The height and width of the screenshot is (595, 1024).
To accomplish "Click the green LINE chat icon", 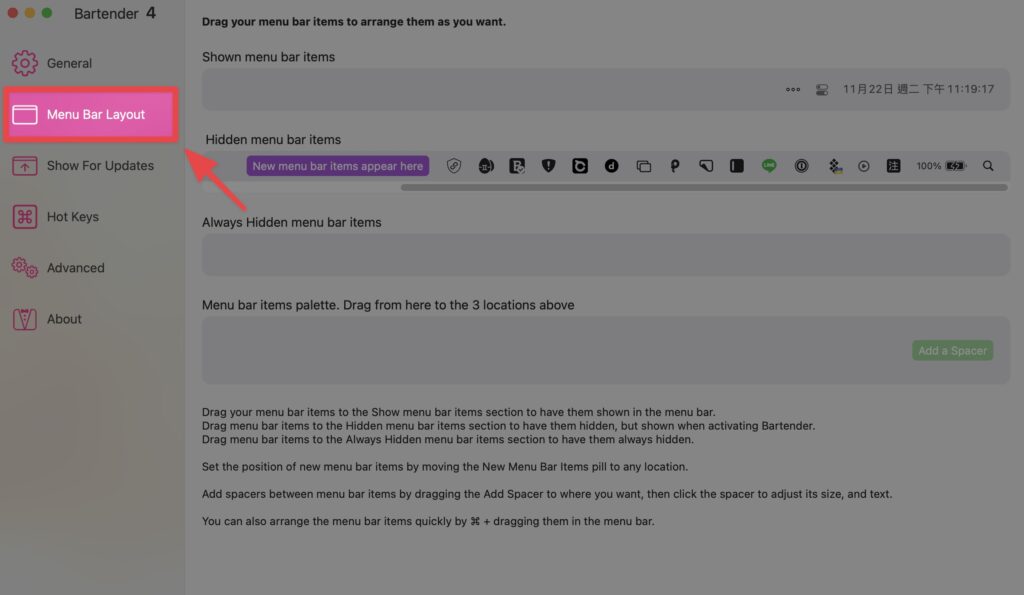I will pos(769,166).
